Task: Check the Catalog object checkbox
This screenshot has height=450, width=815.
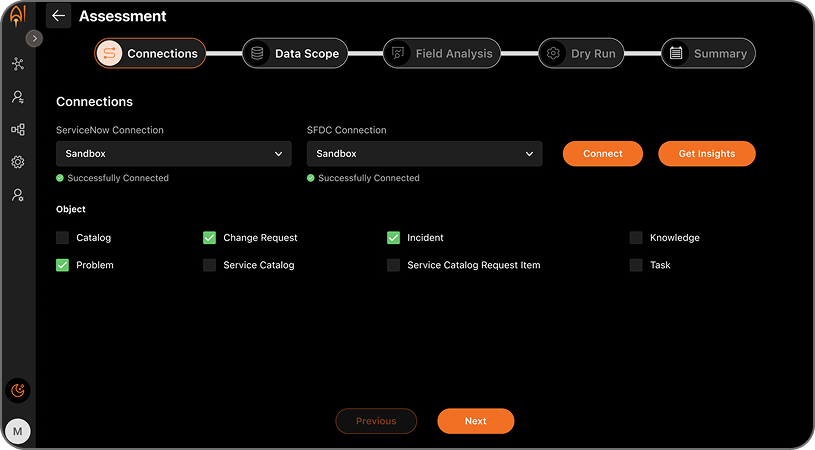Action: 63,238
